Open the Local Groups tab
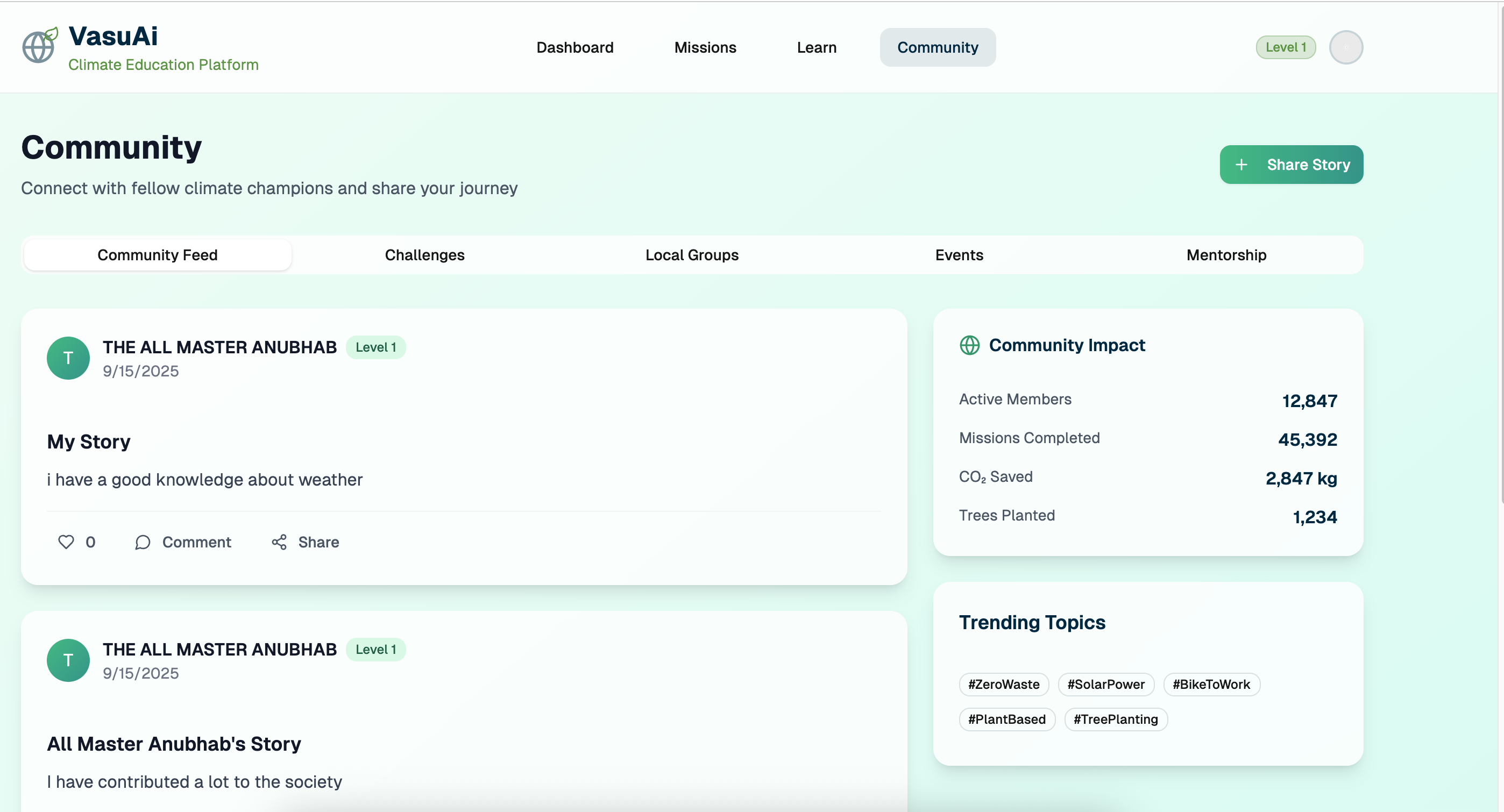The width and height of the screenshot is (1504, 812). 692,255
